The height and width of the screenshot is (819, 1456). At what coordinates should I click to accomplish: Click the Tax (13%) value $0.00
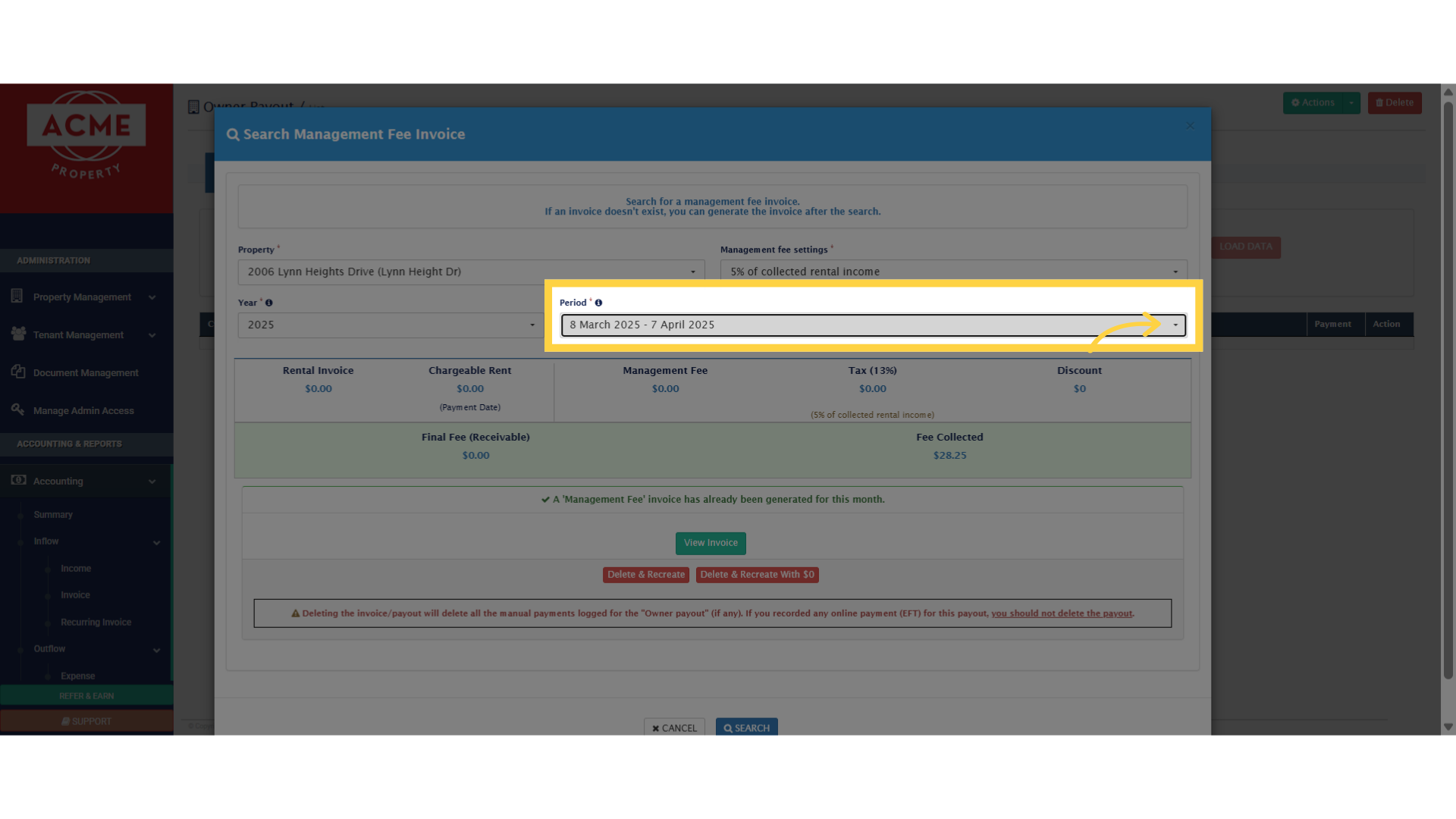coord(873,389)
